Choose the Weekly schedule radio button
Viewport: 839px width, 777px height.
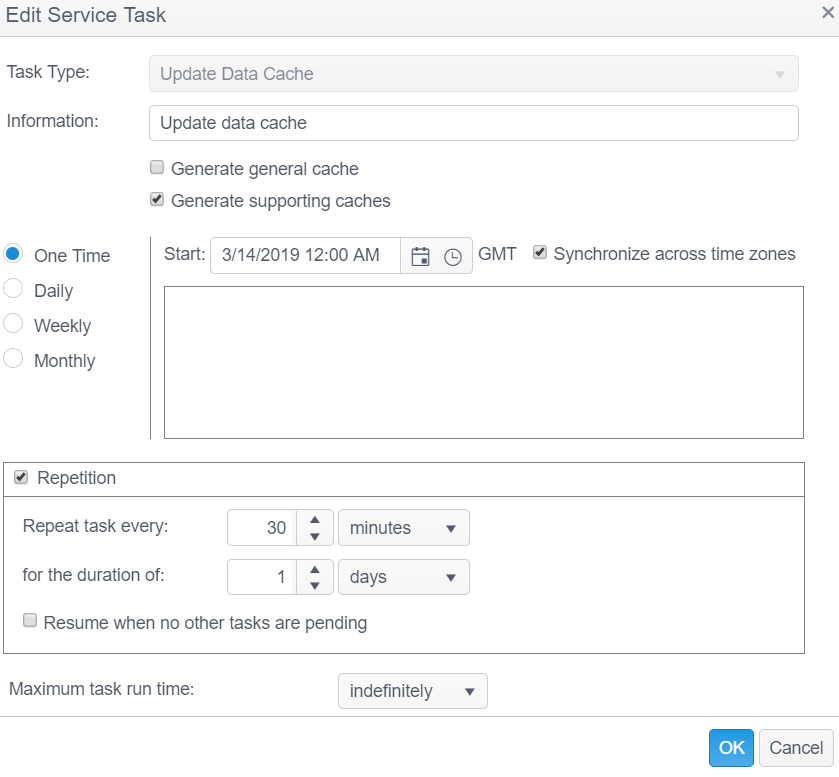(x=13, y=325)
